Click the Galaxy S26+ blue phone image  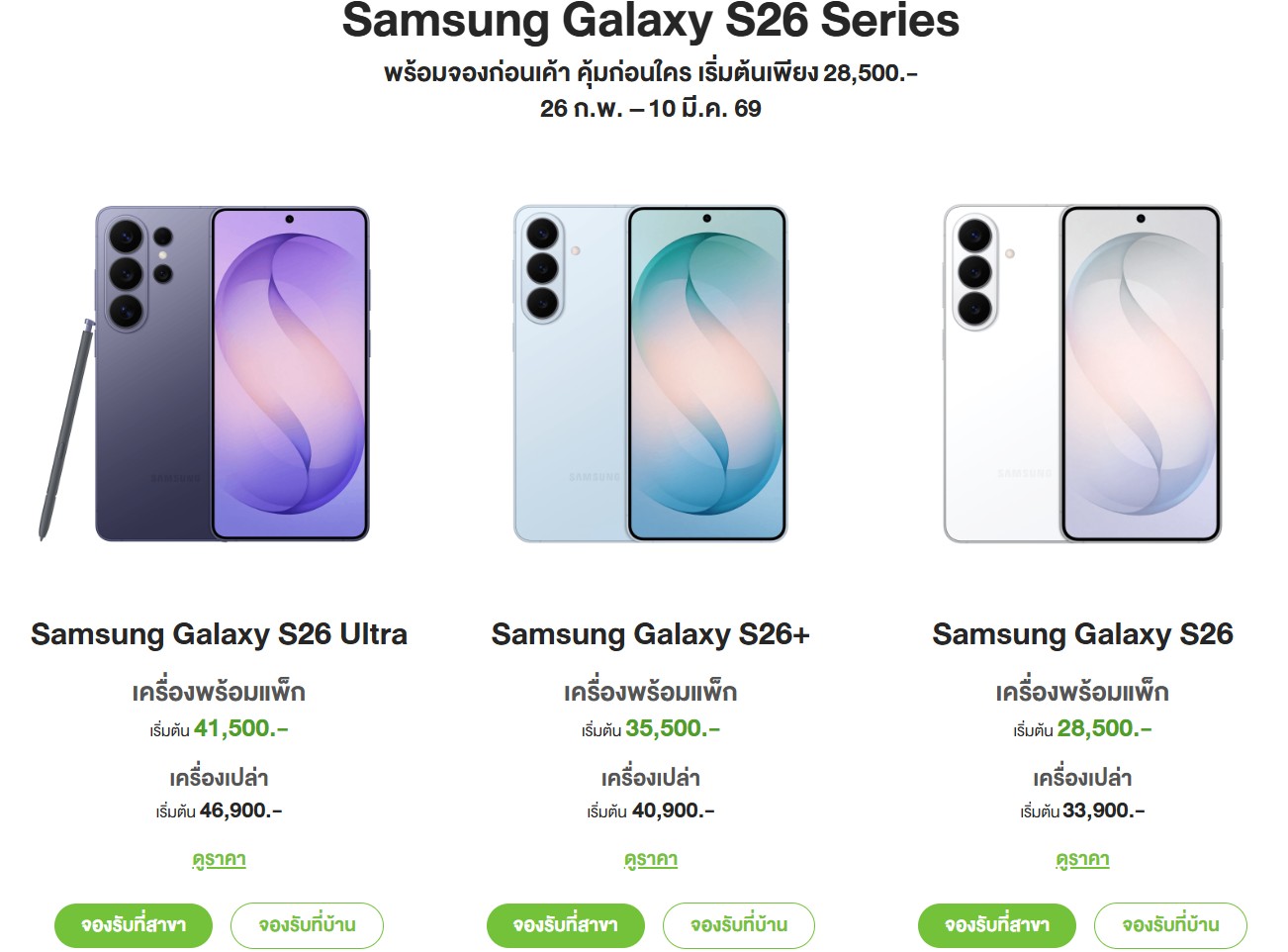point(650,374)
